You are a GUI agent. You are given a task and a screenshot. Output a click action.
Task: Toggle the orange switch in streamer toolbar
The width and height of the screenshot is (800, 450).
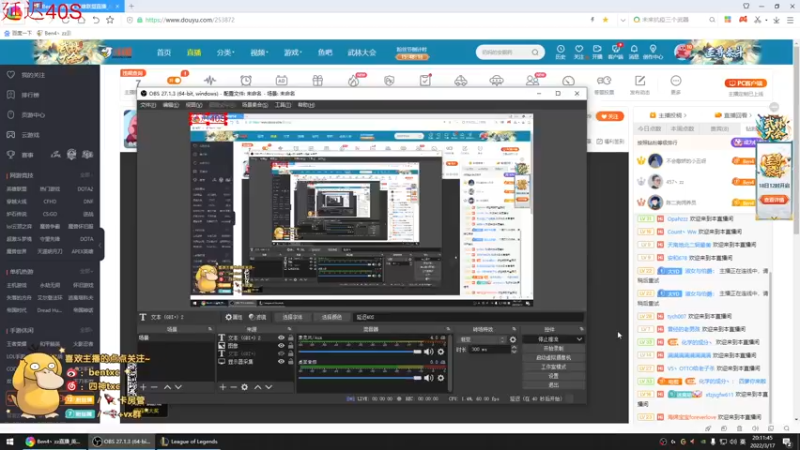[x=173, y=80]
